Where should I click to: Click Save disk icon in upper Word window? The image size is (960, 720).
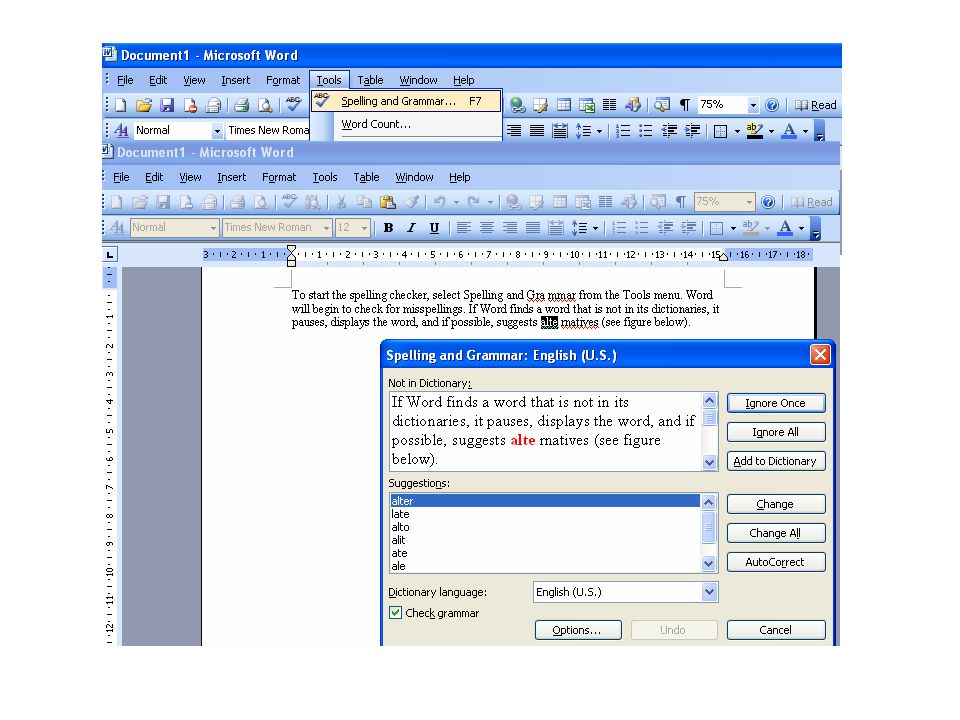167,105
